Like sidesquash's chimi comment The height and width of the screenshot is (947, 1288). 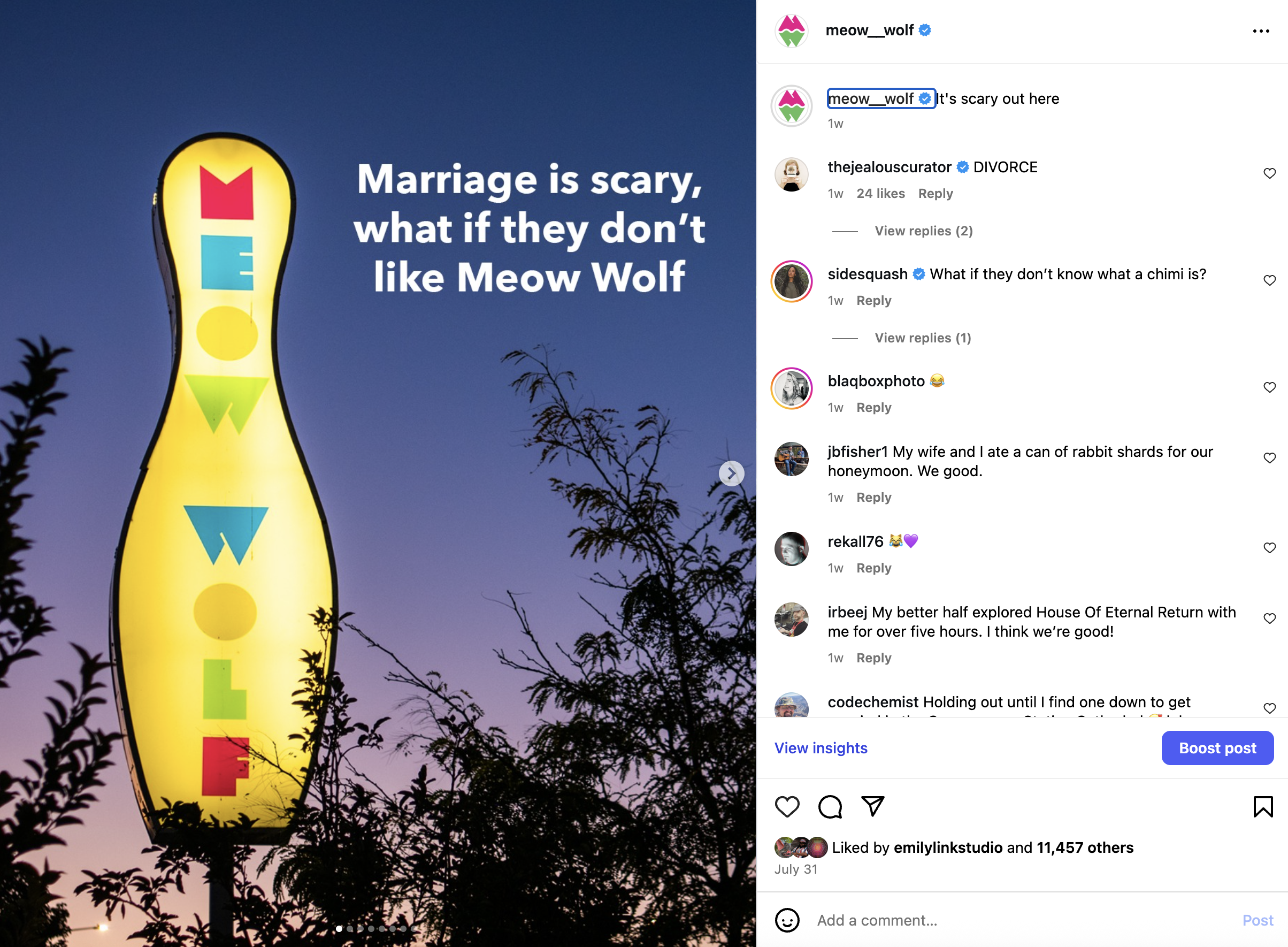(1269, 280)
